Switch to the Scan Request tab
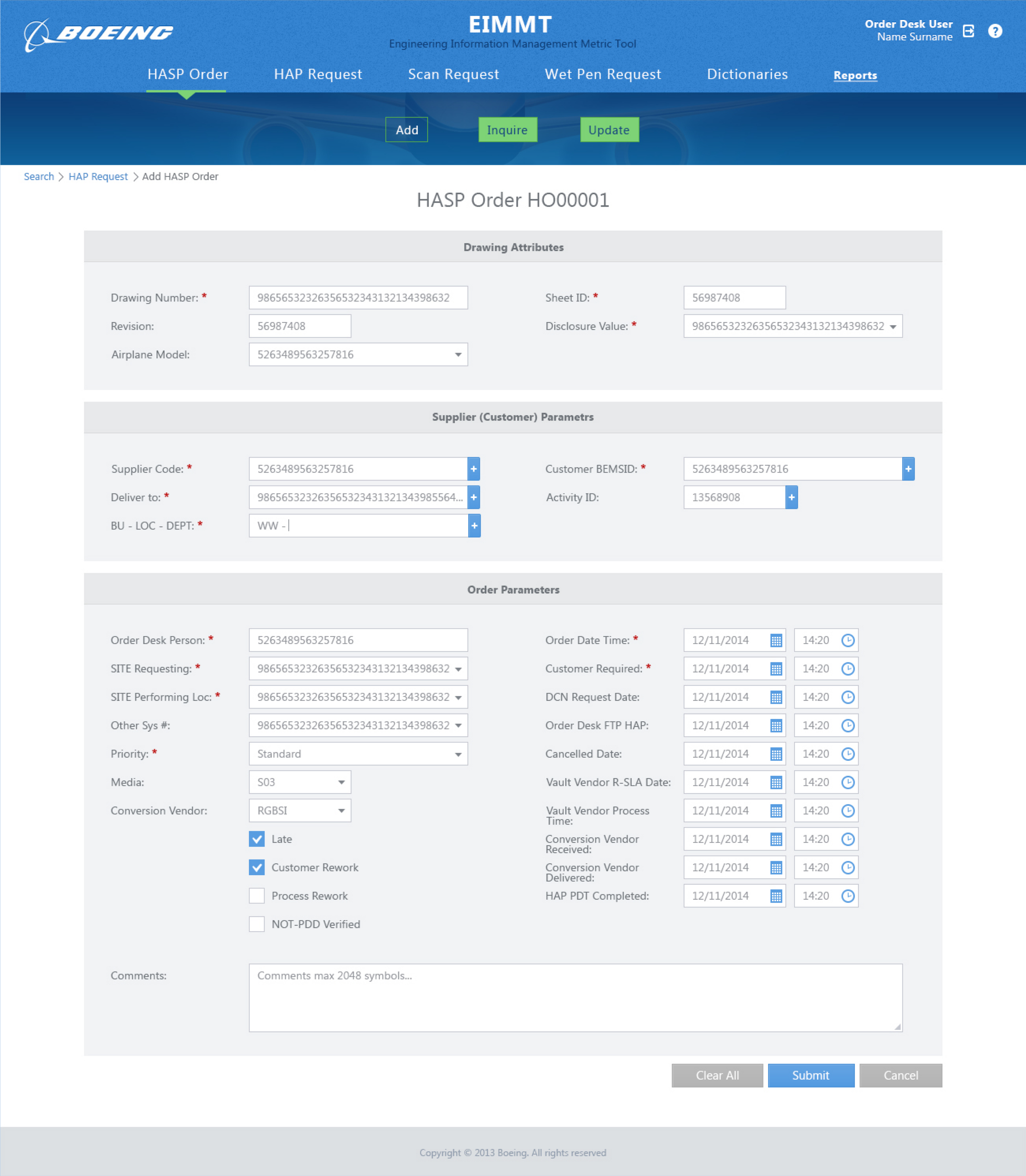Image resolution: width=1026 pixels, height=1176 pixels. [x=453, y=74]
